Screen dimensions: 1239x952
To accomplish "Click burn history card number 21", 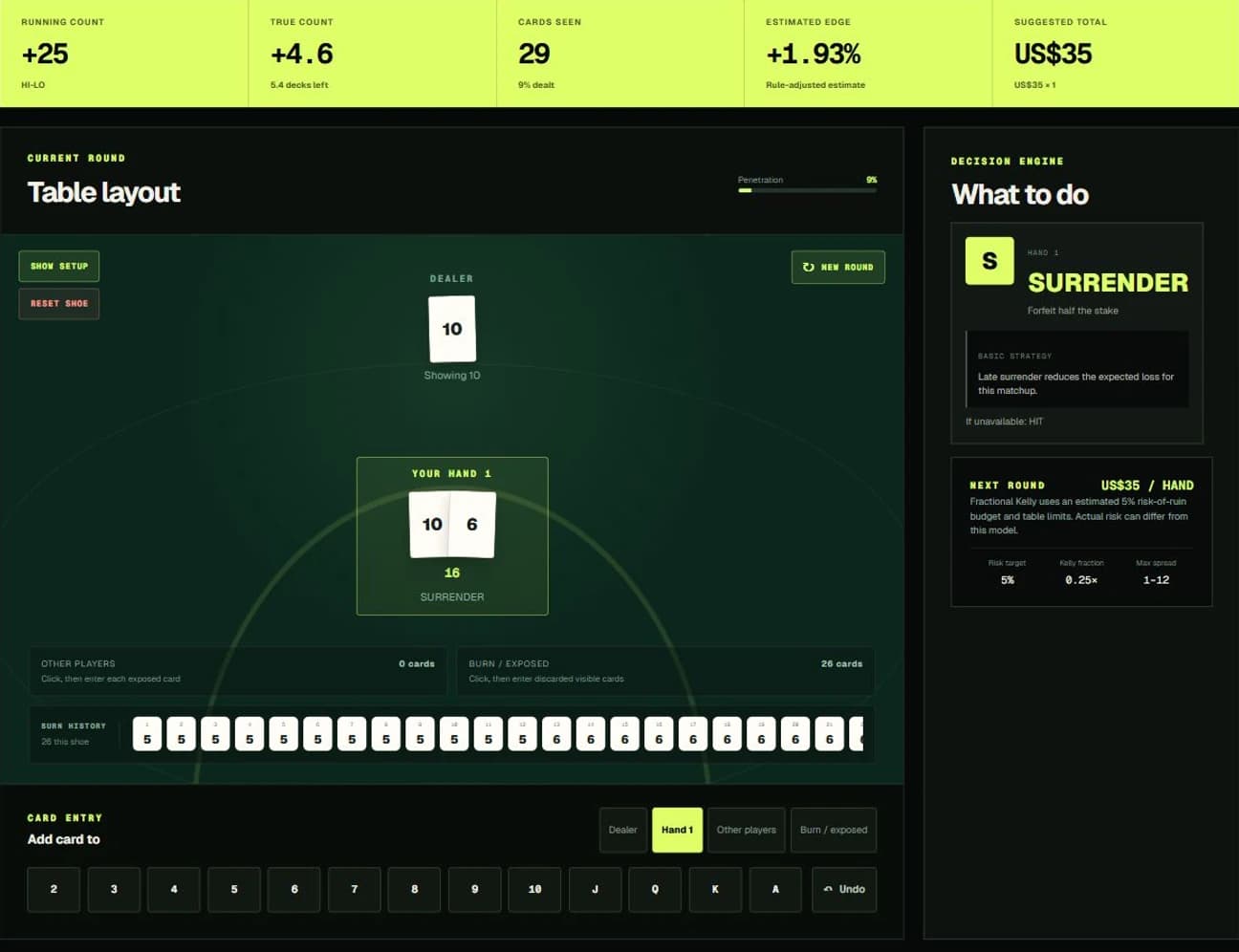I will click(830, 734).
